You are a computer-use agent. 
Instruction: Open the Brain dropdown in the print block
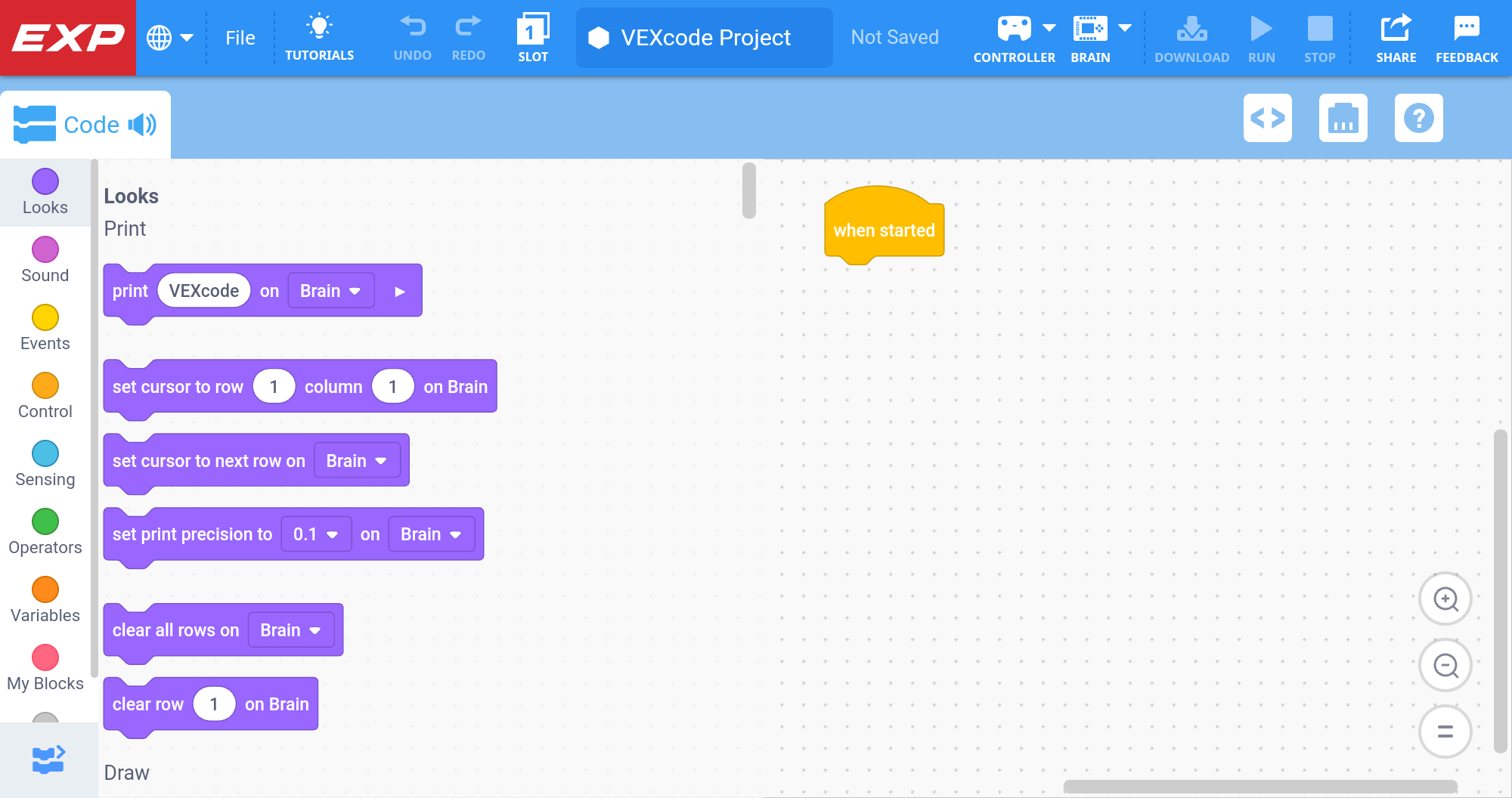(330, 290)
